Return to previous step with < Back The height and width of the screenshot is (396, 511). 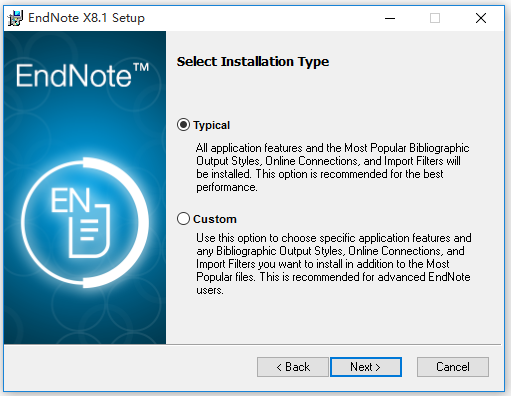[x=293, y=367]
